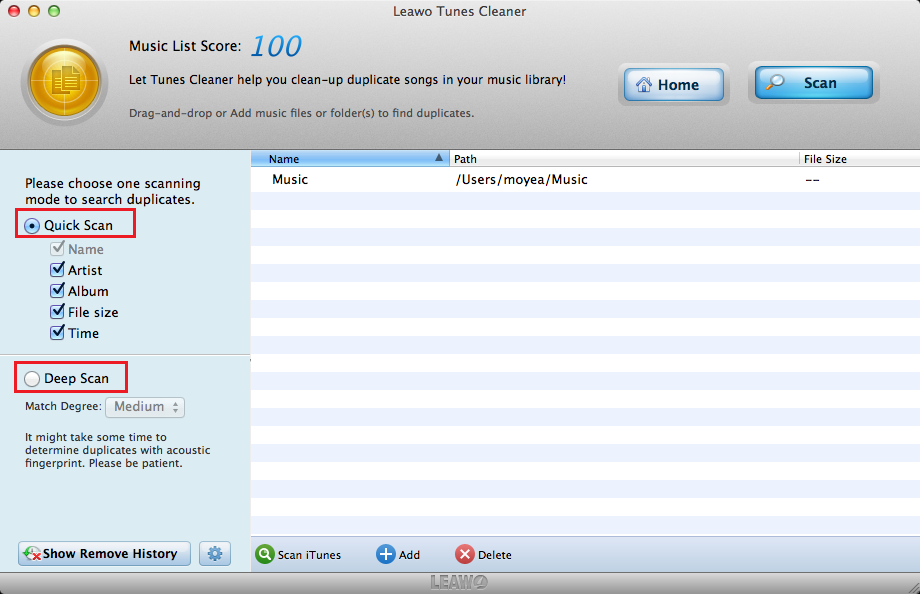920x594 pixels.
Task: Click the green Scan iTunes magnifier icon
Action: (265, 554)
